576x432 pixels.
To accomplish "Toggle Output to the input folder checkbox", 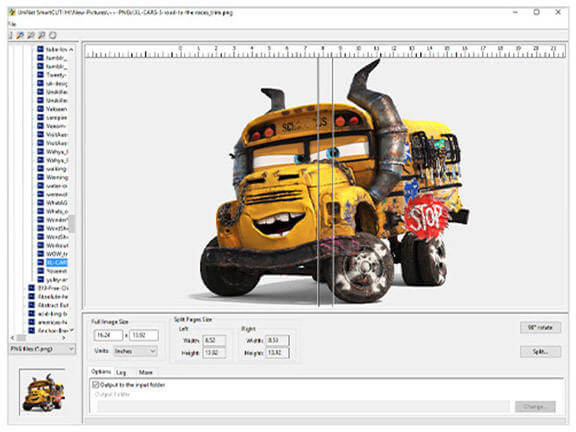I will (x=96, y=385).
